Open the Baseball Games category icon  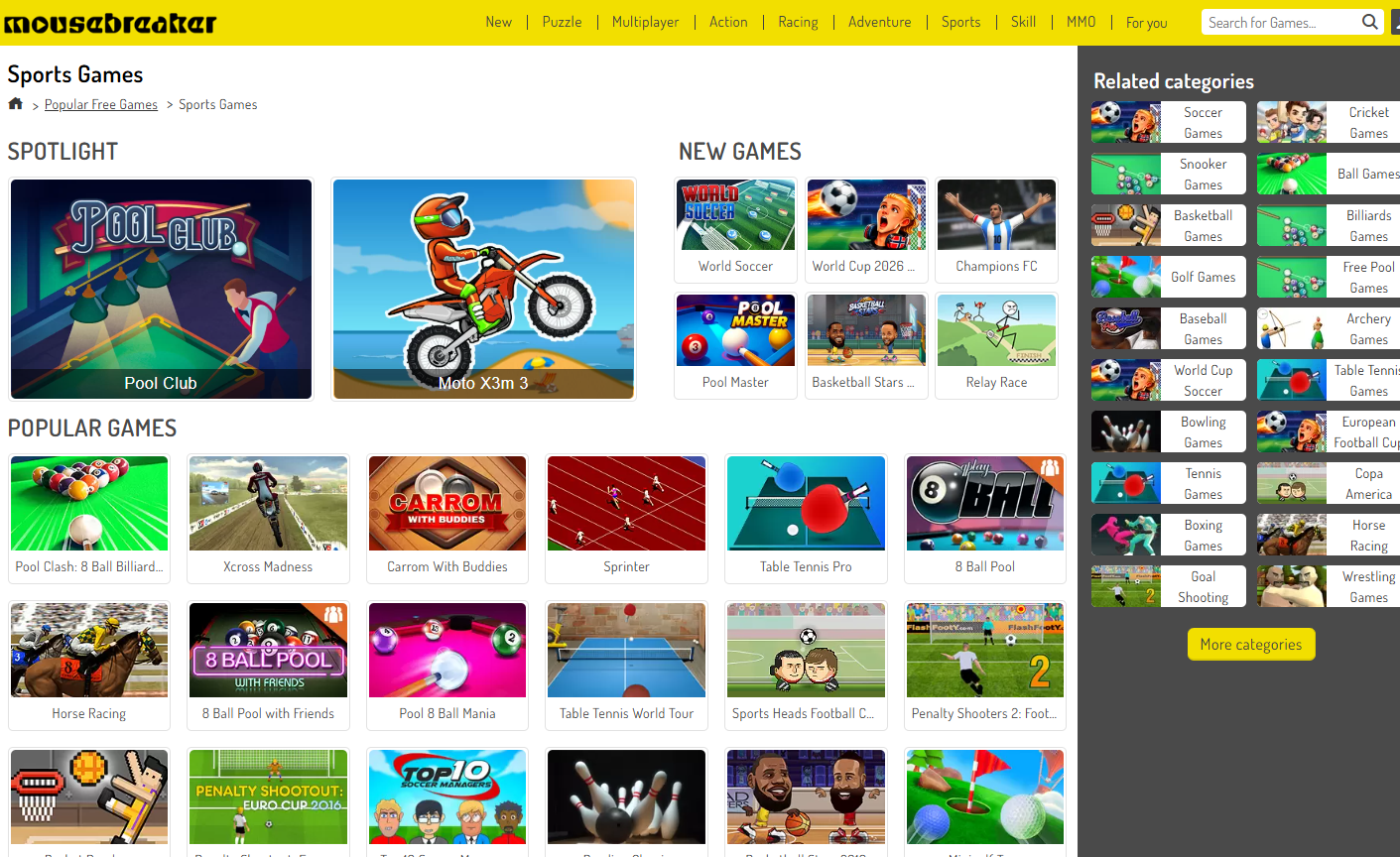1126,329
